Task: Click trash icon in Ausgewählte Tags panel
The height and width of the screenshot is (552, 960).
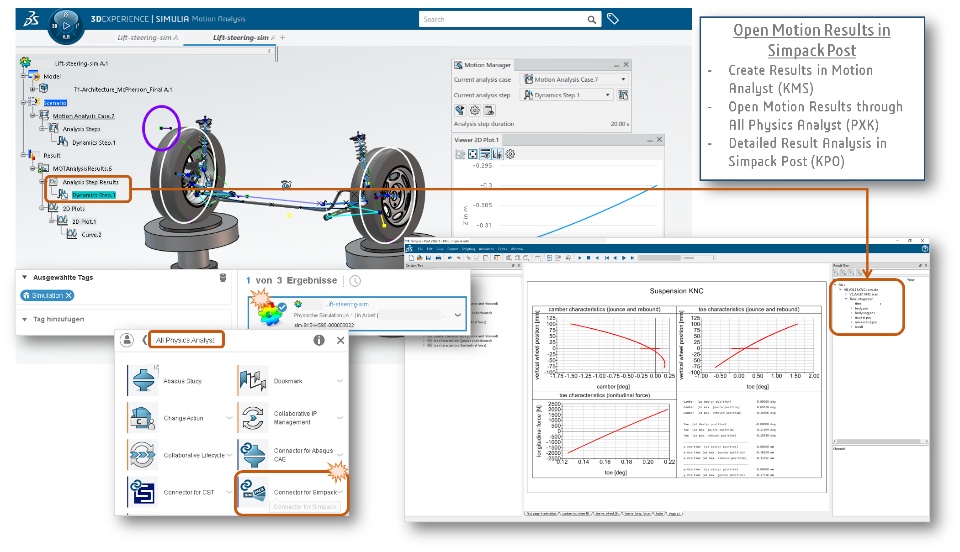Action: [223, 278]
